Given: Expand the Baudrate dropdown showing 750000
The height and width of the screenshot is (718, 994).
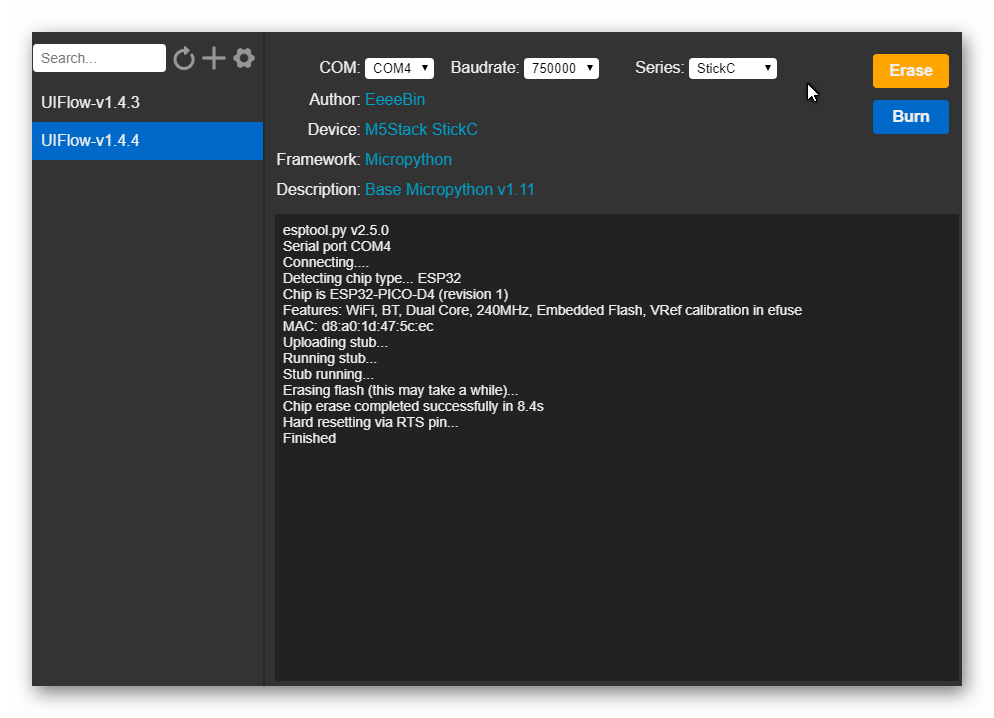Looking at the screenshot, I should [561, 68].
